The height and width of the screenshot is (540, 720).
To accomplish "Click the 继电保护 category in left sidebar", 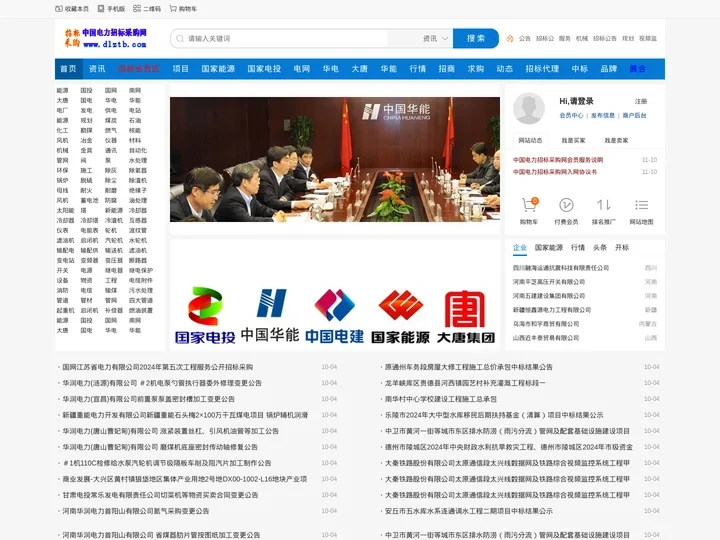I will (x=141, y=270).
